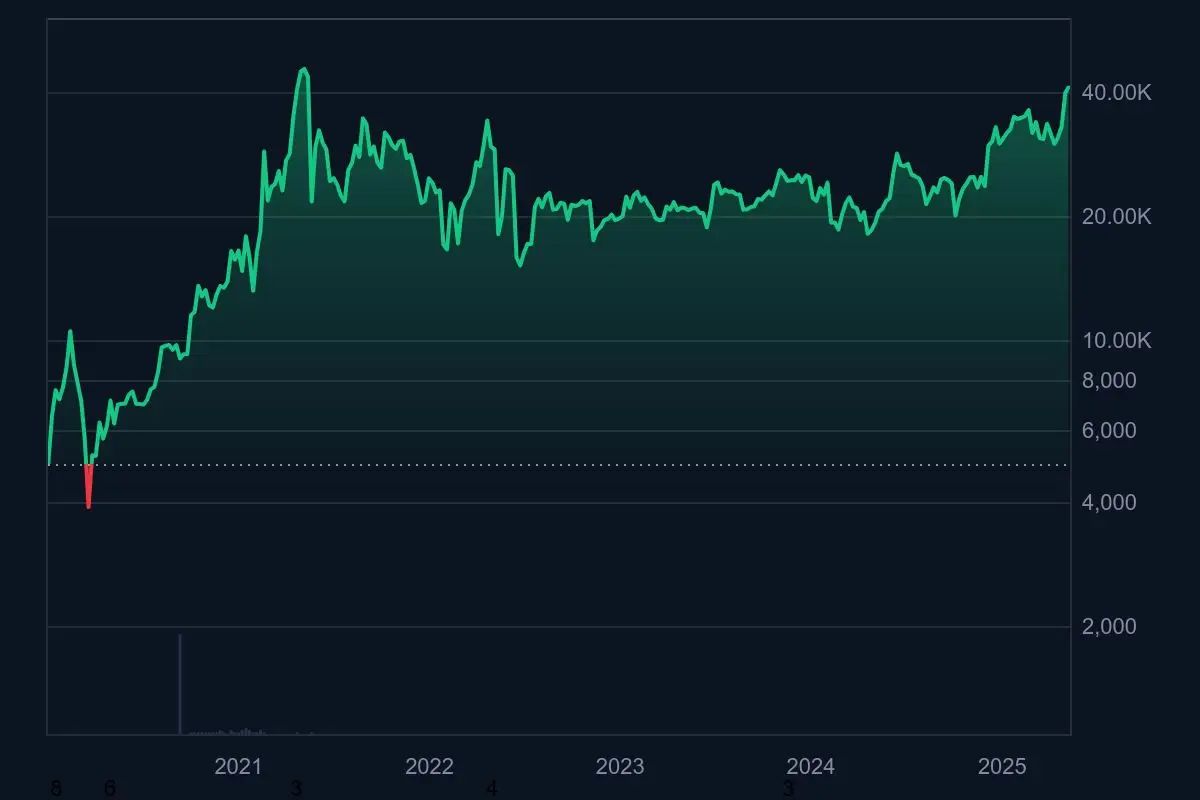1200x800 pixels.
Task: Click the red dip below the dotted baseline
Action: click(89, 488)
